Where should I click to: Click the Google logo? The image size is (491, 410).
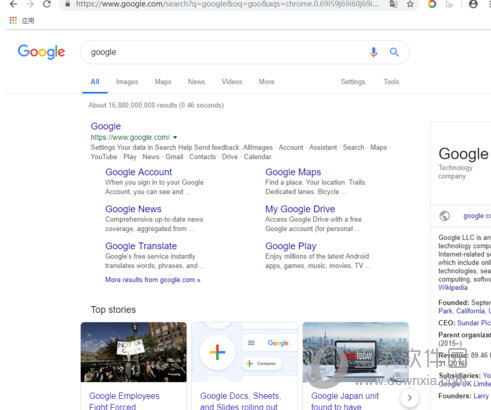click(x=41, y=52)
